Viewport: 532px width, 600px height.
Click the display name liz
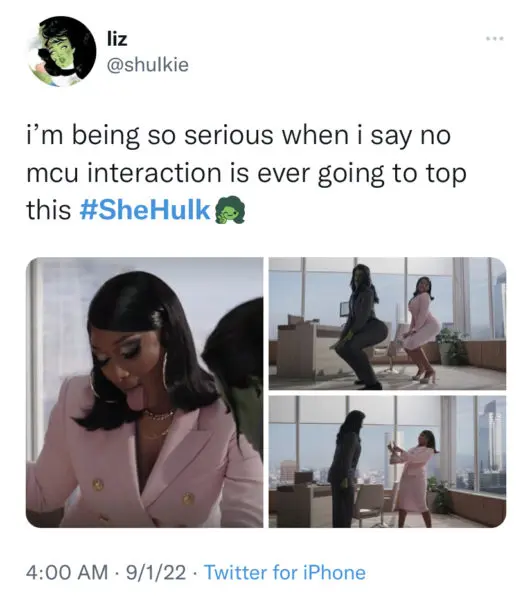116,39
